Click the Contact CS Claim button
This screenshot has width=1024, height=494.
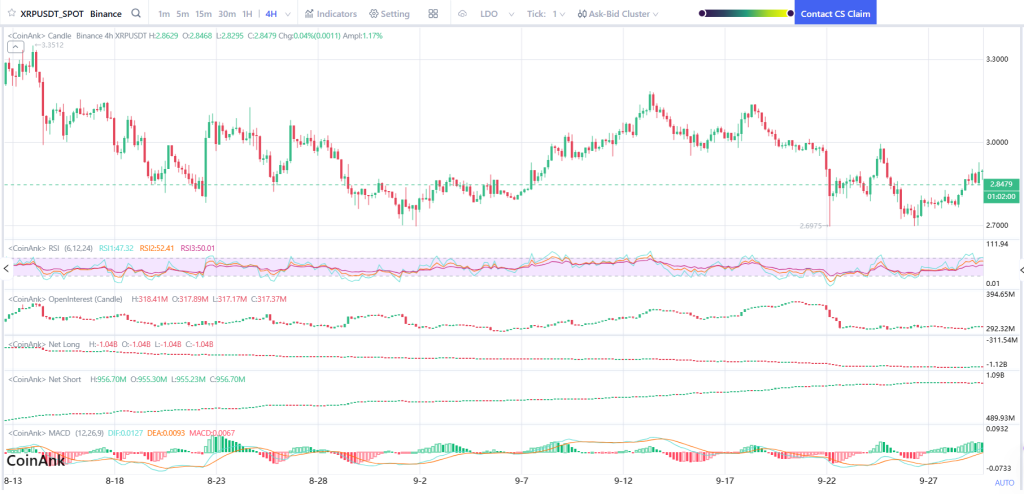point(835,13)
